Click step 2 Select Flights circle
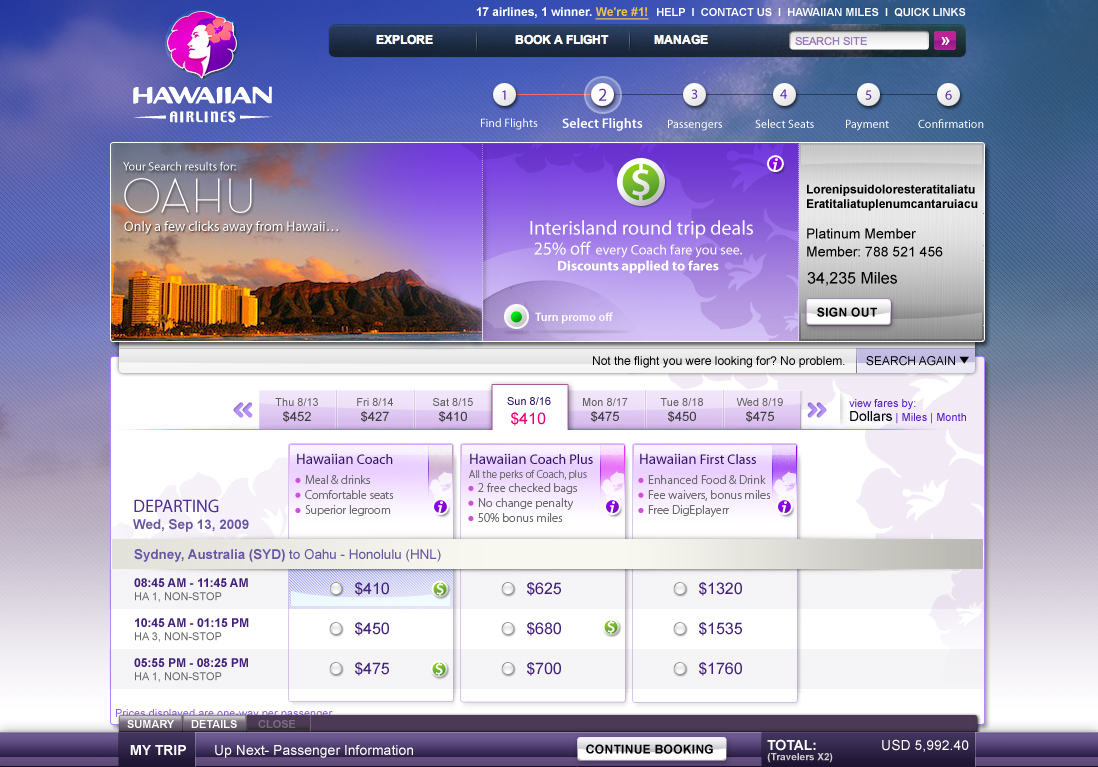The width and height of the screenshot is (1098, 767). tap(602, 95)
